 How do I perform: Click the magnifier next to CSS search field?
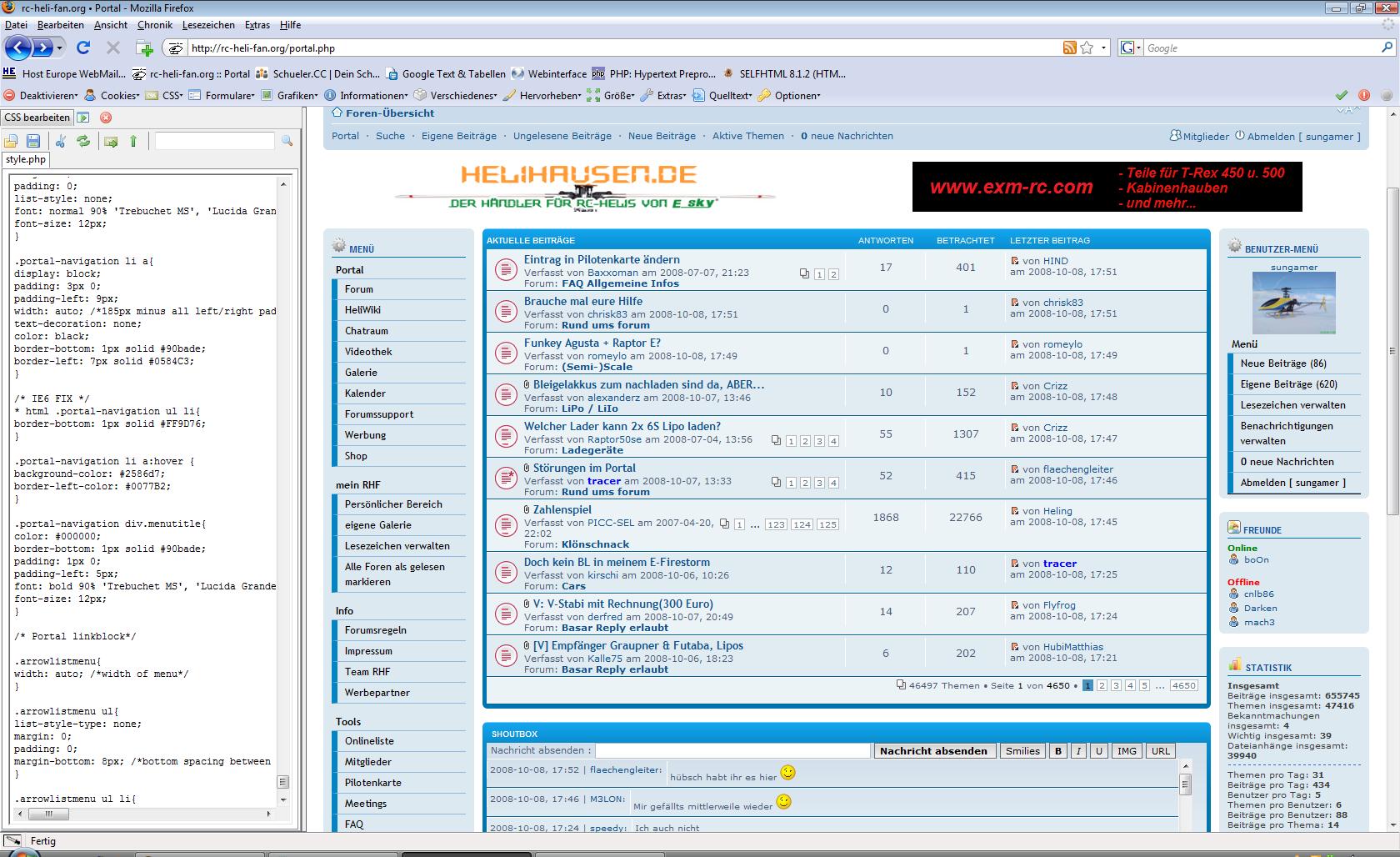(x=287, y=141)
